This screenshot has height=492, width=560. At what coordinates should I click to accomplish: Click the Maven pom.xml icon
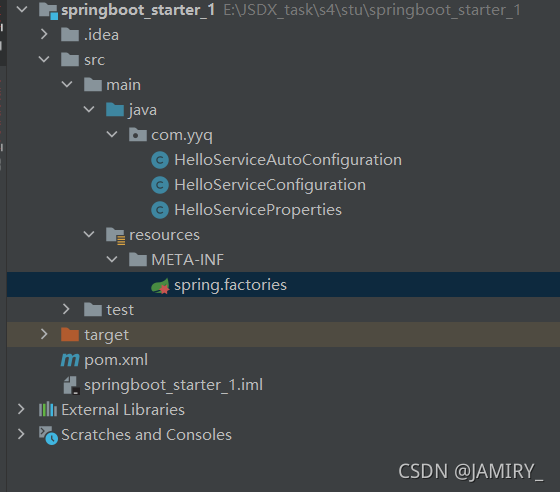point(70,360)
